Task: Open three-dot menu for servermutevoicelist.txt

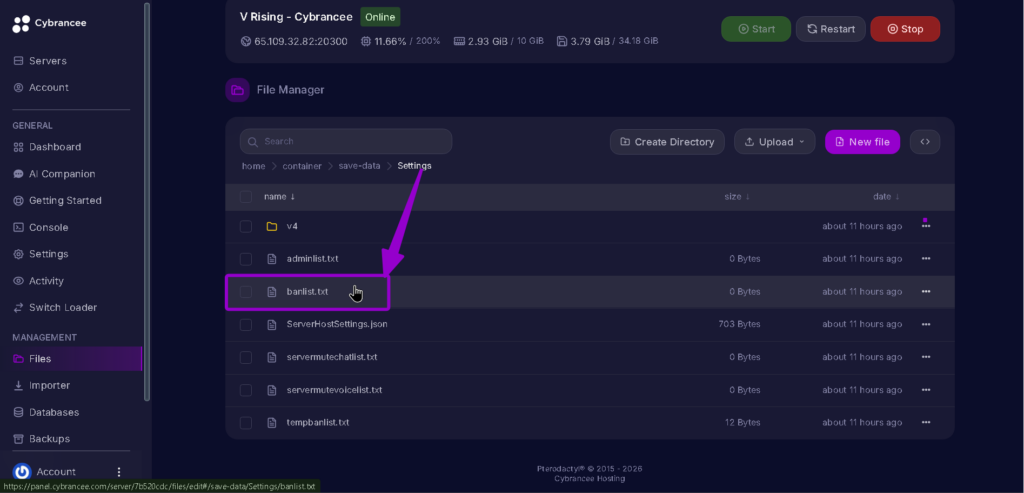Action: tap(925, 390)
